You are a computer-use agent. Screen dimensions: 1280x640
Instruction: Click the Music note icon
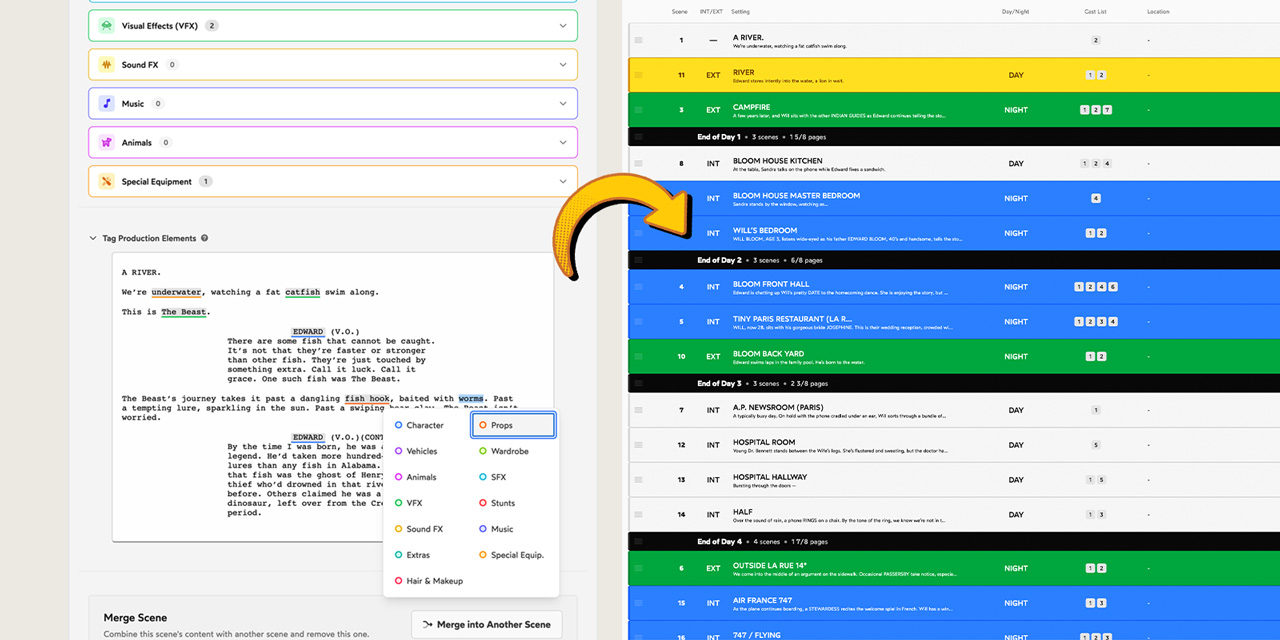106,104
